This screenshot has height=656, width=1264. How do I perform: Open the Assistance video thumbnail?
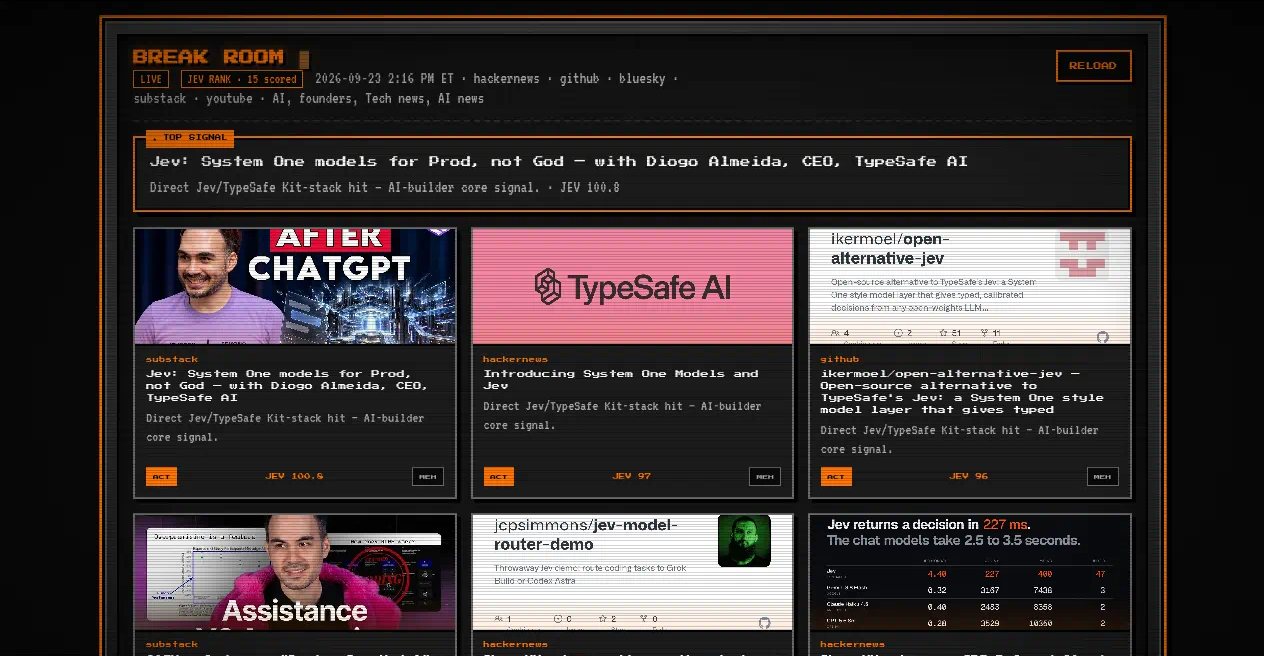[x=295, y=572]
